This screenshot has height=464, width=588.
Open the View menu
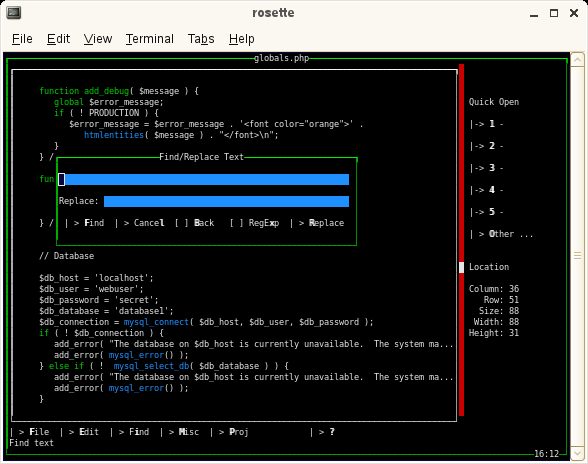point(98,39)
